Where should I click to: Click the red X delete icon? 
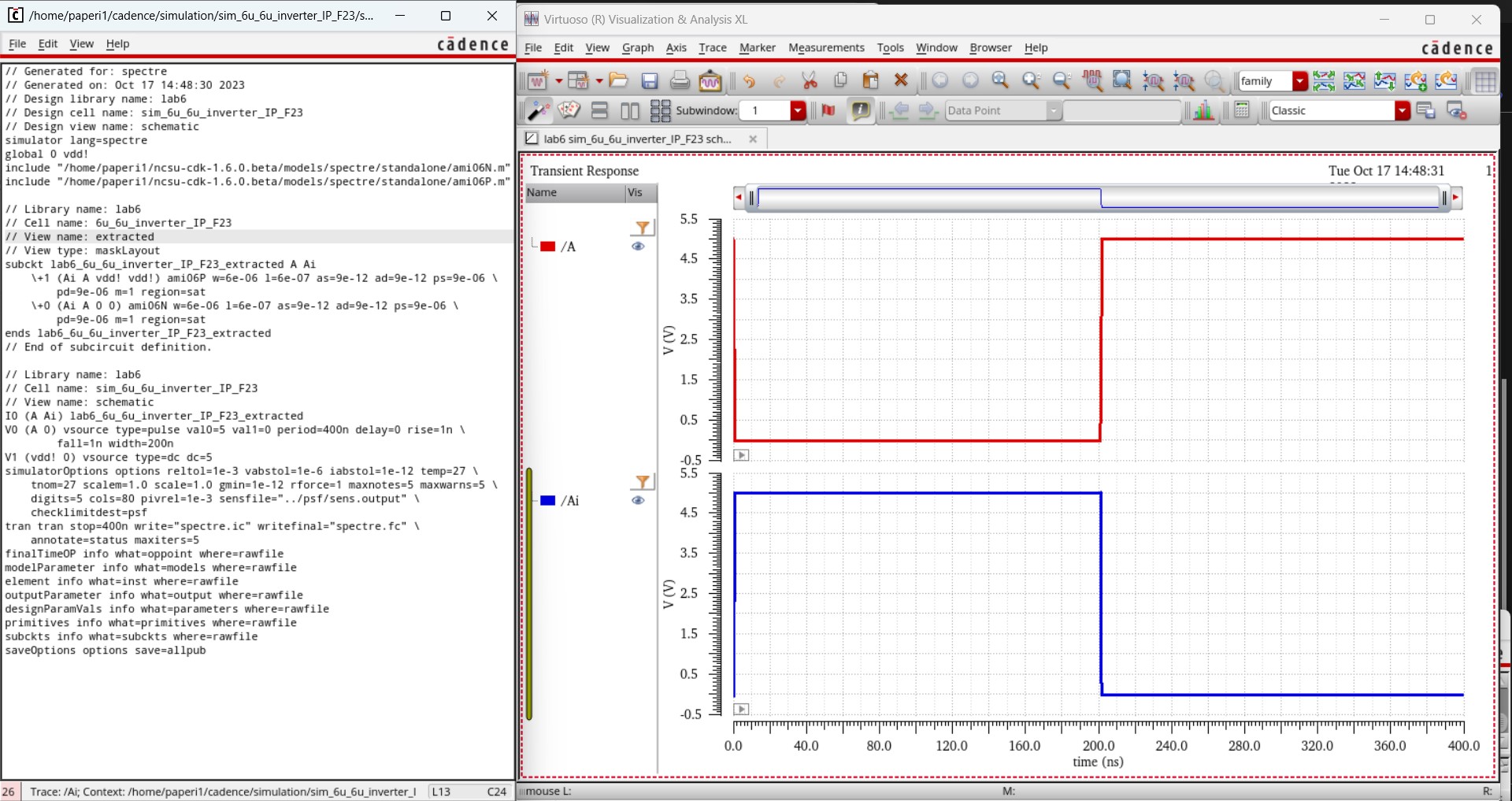tap(901, 80)
